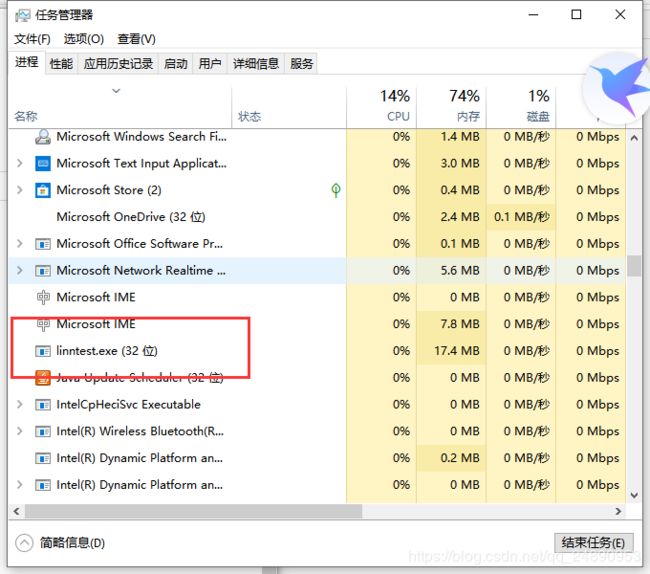Click the 结束任务(E) button
Viewport: 650px width, 574px height.
593,543
